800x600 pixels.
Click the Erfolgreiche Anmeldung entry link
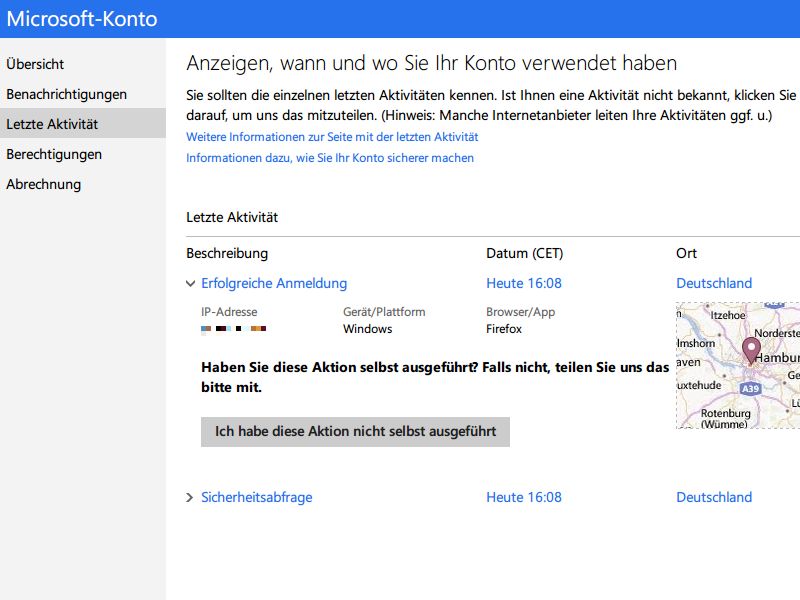pos(274,283)
